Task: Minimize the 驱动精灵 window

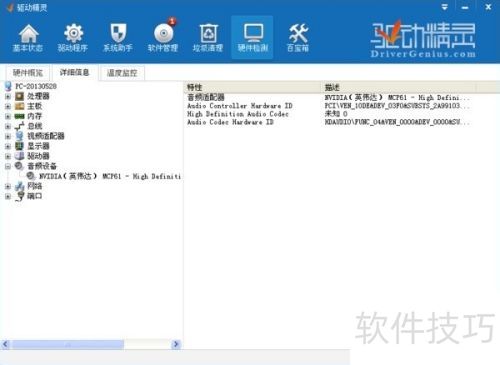Action: pos(465,7)
